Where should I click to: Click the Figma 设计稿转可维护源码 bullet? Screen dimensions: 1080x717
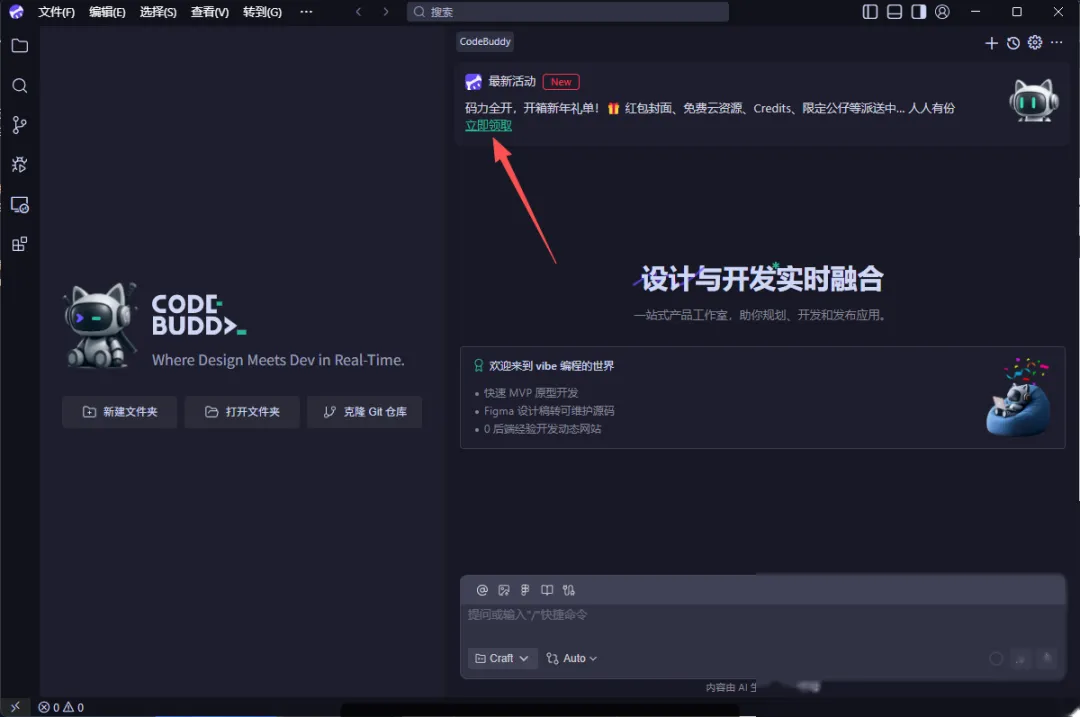549,411
